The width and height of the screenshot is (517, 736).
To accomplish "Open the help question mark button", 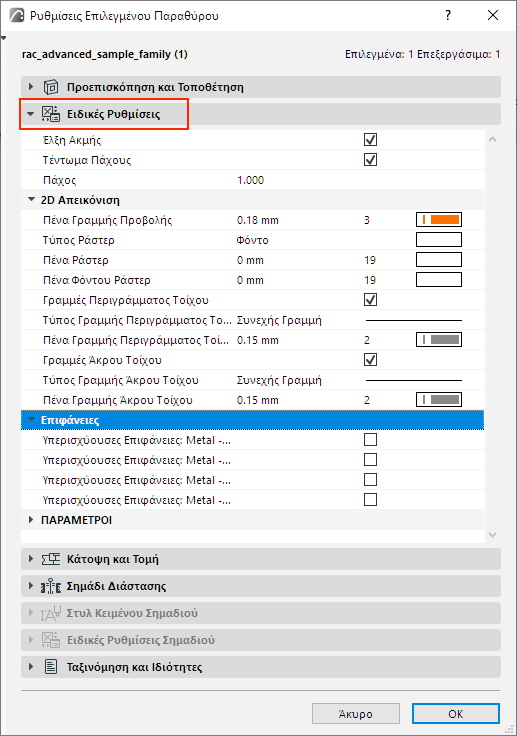I will click(448, 15).
